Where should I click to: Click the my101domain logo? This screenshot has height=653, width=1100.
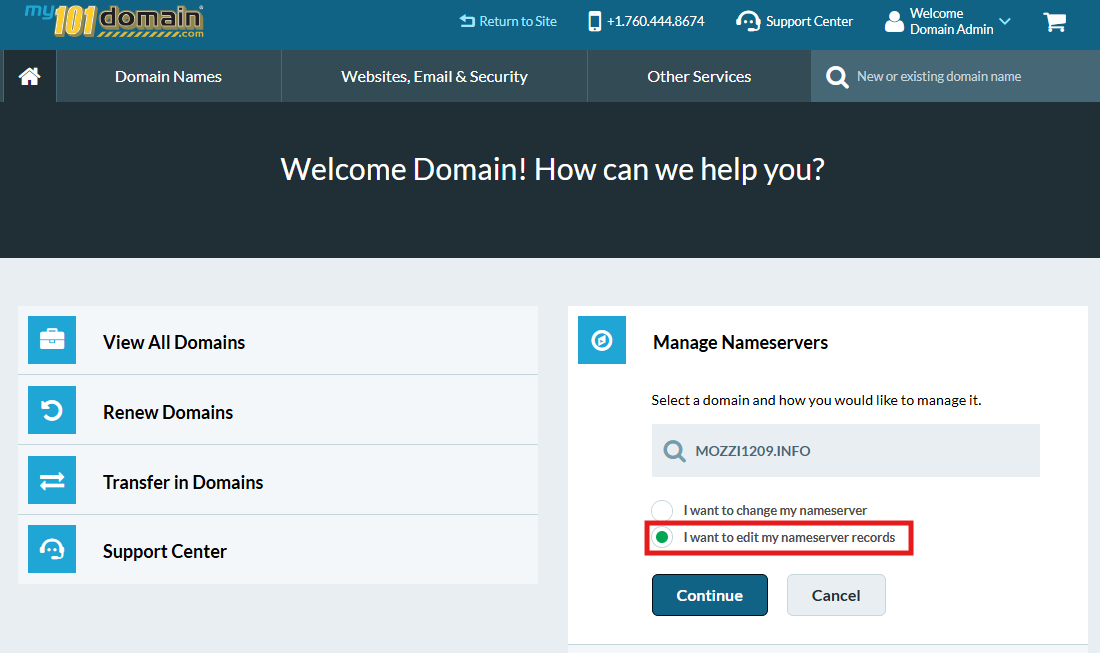coord(115,20)
